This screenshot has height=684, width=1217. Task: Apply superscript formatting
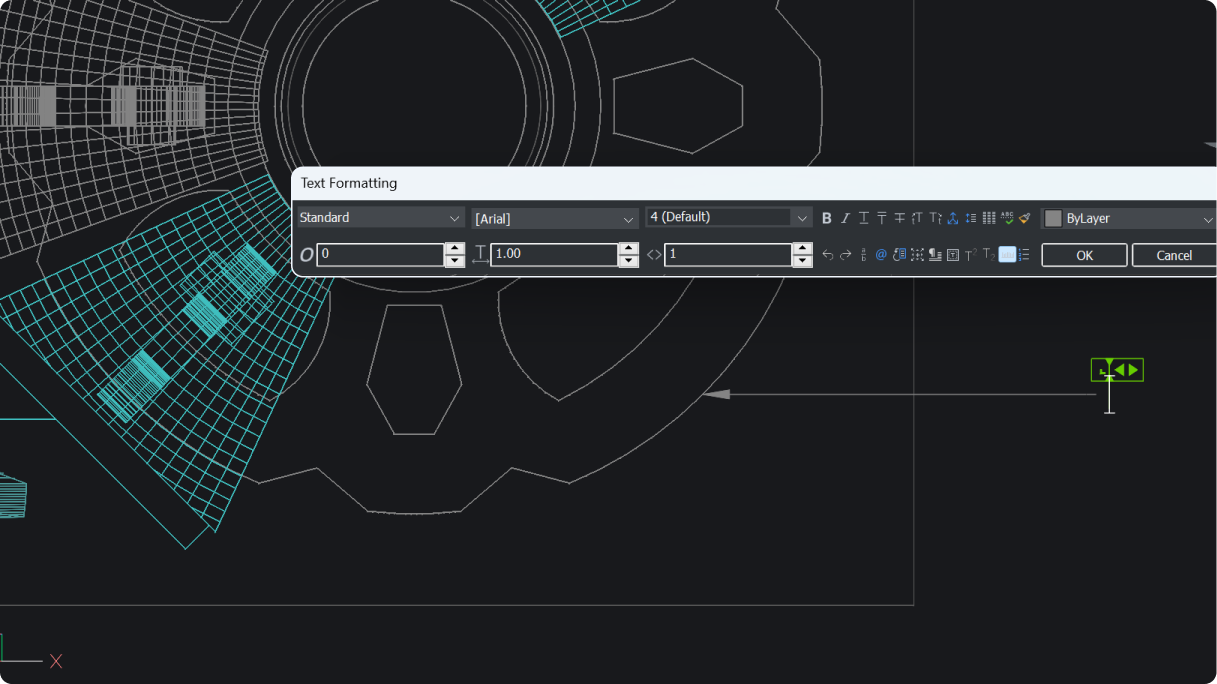[969, 254]
